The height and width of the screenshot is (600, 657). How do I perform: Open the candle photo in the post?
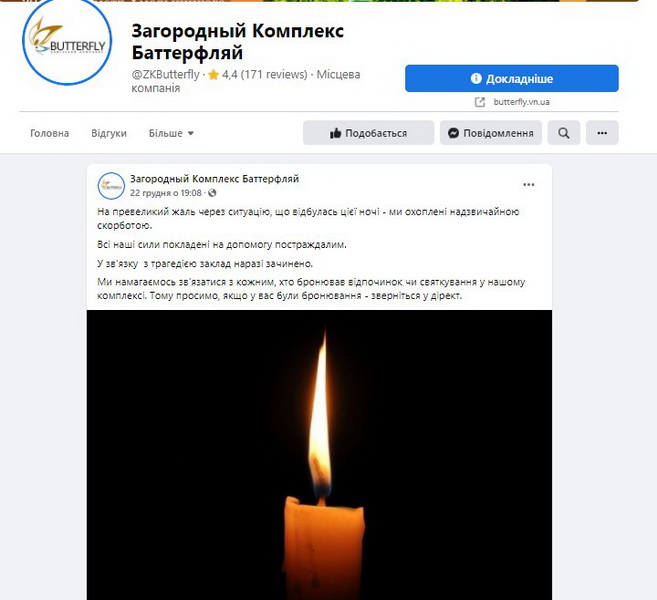click(319, 455)
